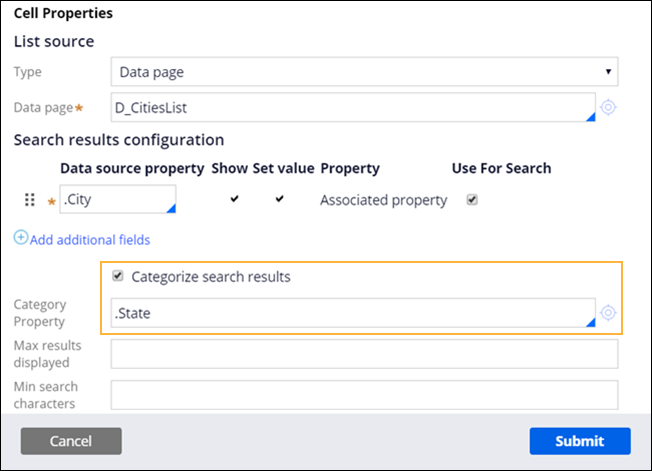Click the Add additional fields link
Viewport: 652px width, 471px height.
coord(90,240)
